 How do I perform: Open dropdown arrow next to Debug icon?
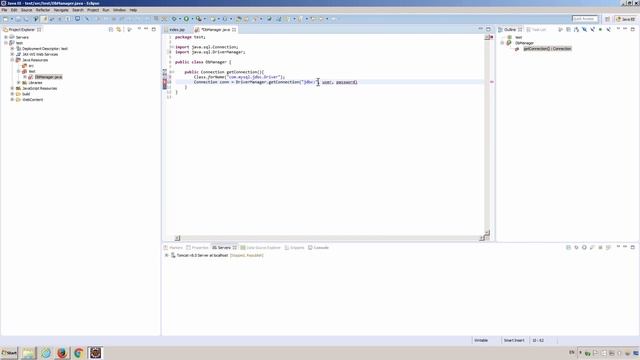click(180, 19)
